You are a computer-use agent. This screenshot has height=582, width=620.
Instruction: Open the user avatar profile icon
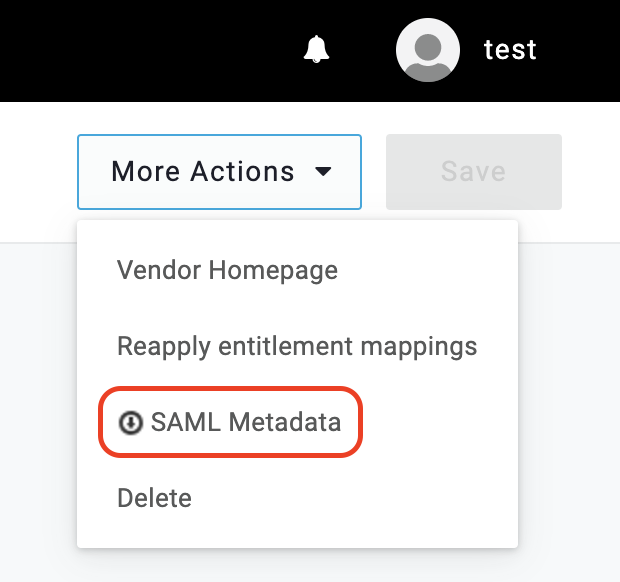tap(428, 50)
